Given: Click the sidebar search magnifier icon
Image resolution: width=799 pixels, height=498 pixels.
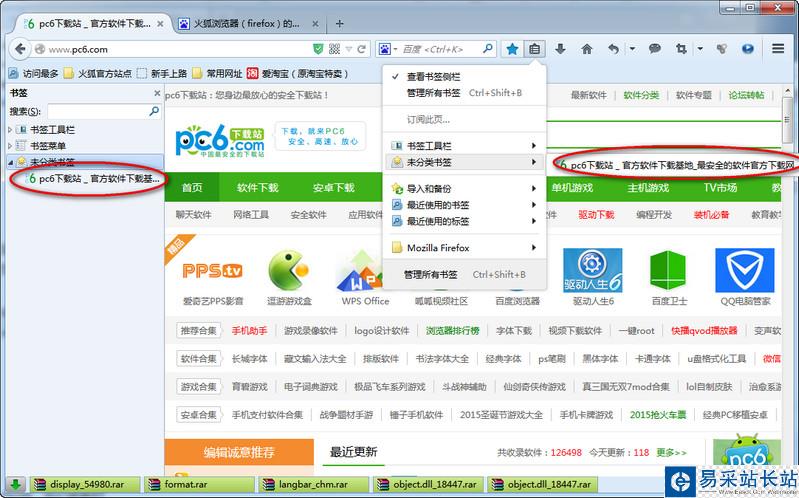Looking at the screenshot, I should tap(154, 111).
